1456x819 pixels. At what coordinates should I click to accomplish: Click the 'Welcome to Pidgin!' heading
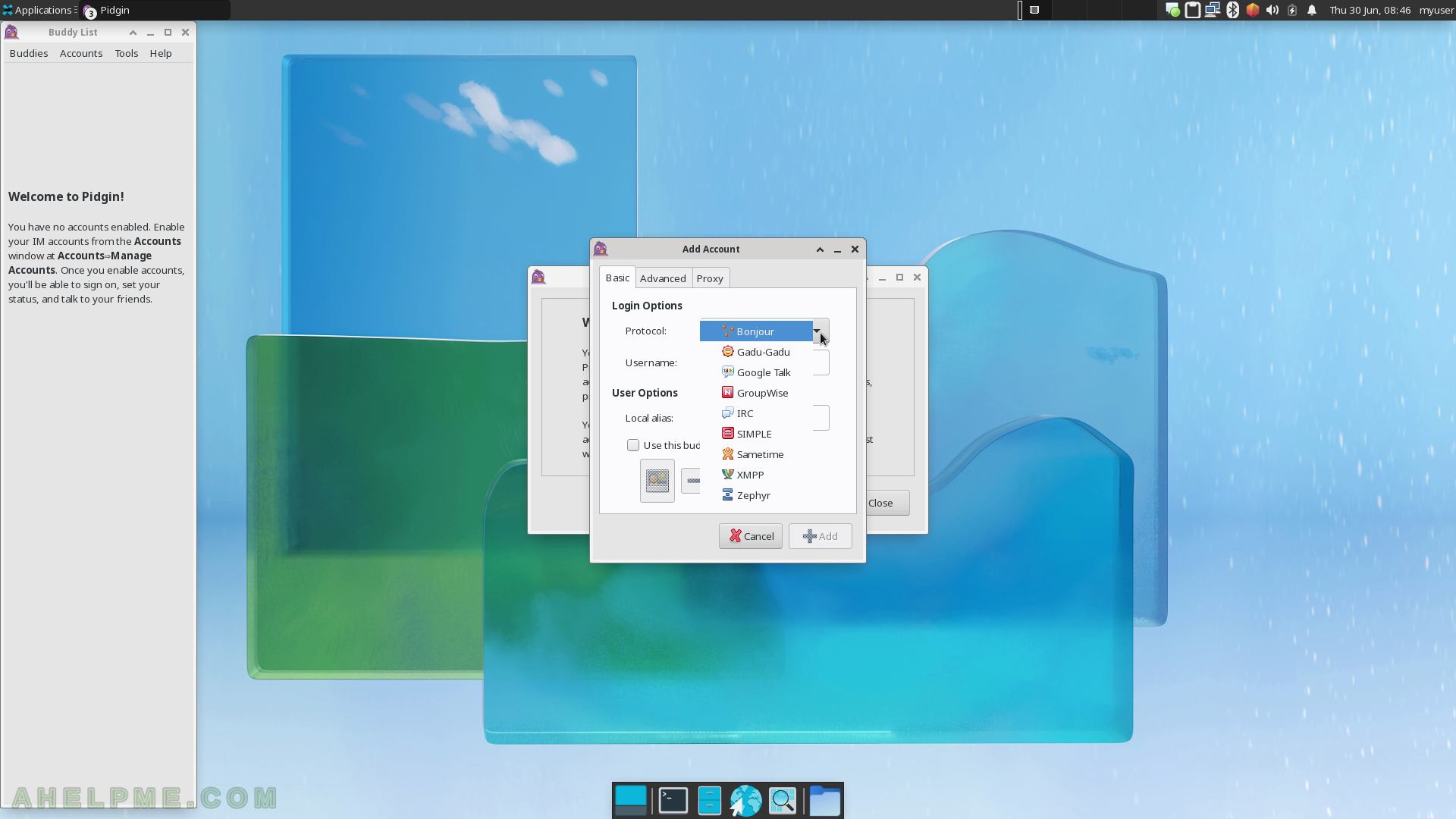pos(66,196)
